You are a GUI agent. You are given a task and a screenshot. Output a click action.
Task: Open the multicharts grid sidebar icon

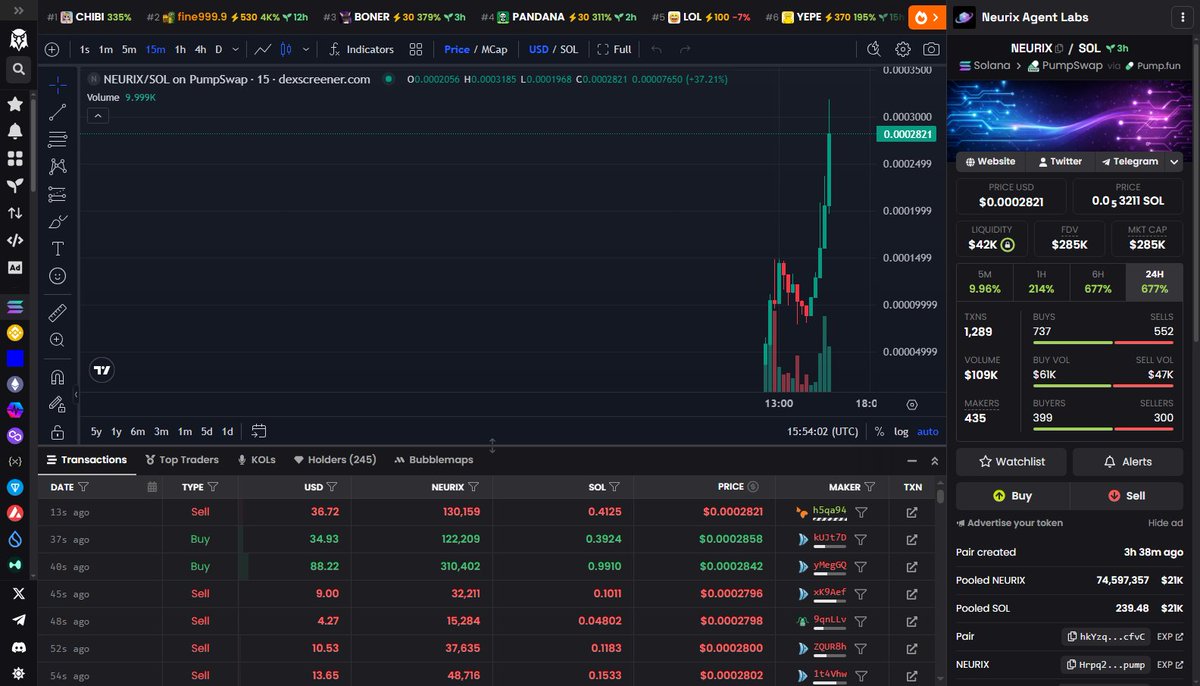[x=15, y=158]
